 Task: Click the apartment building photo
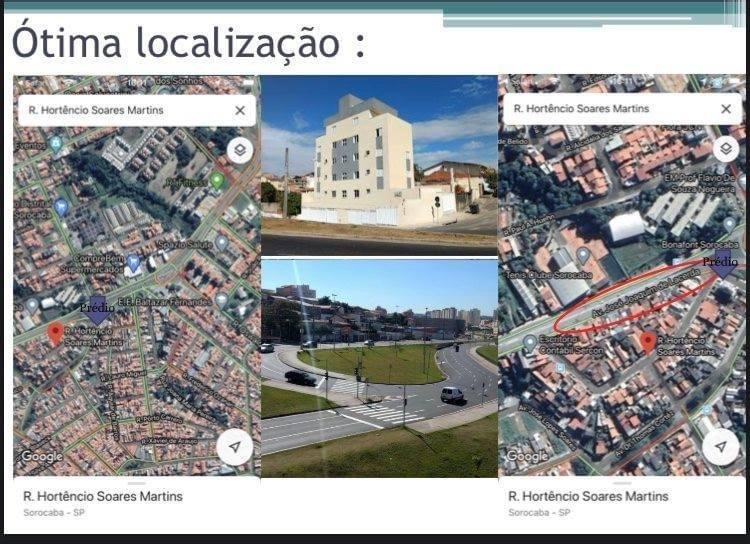pyautogui.click(x=379, y=164)
